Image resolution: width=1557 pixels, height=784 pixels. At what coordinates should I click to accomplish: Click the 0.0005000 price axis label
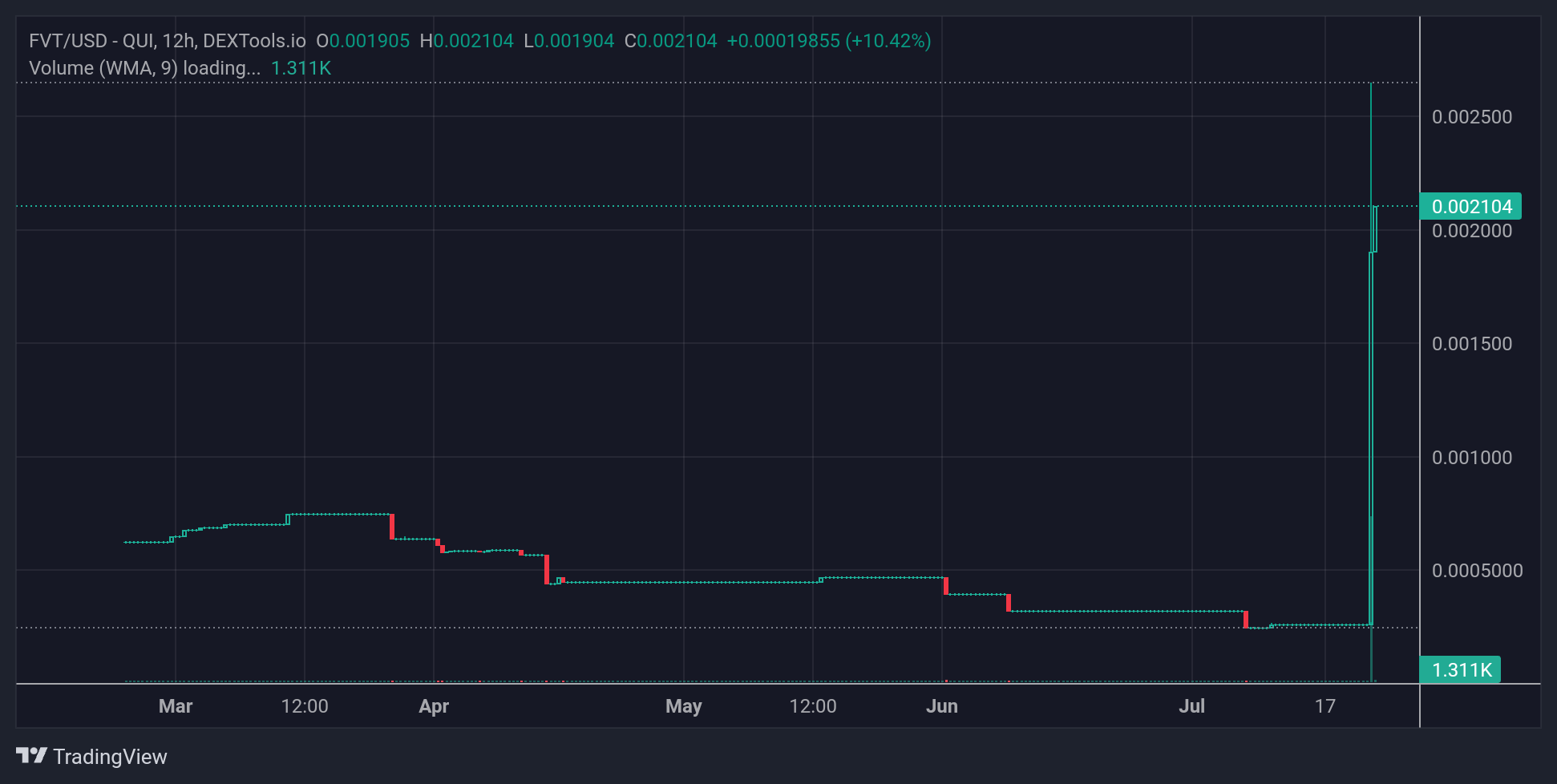(1478, 571)
